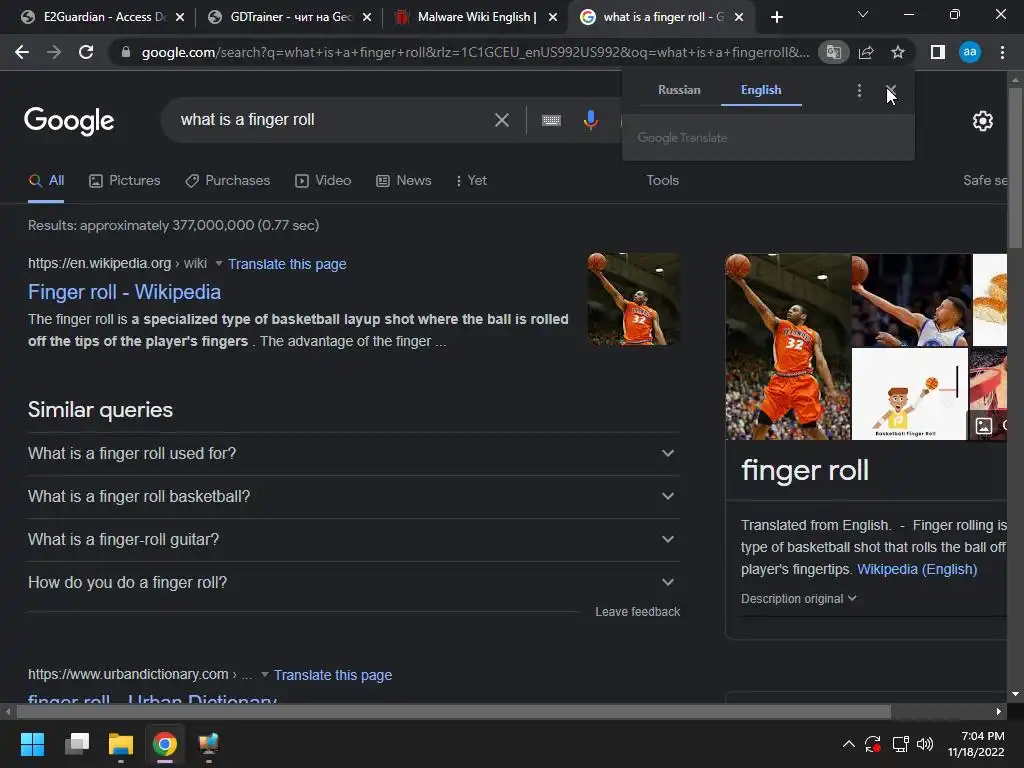Image resolution: width=1024 pixels, height=768 pixels.
Task: Open Chrome's three-dot main menu
Action: (1002, 52)
